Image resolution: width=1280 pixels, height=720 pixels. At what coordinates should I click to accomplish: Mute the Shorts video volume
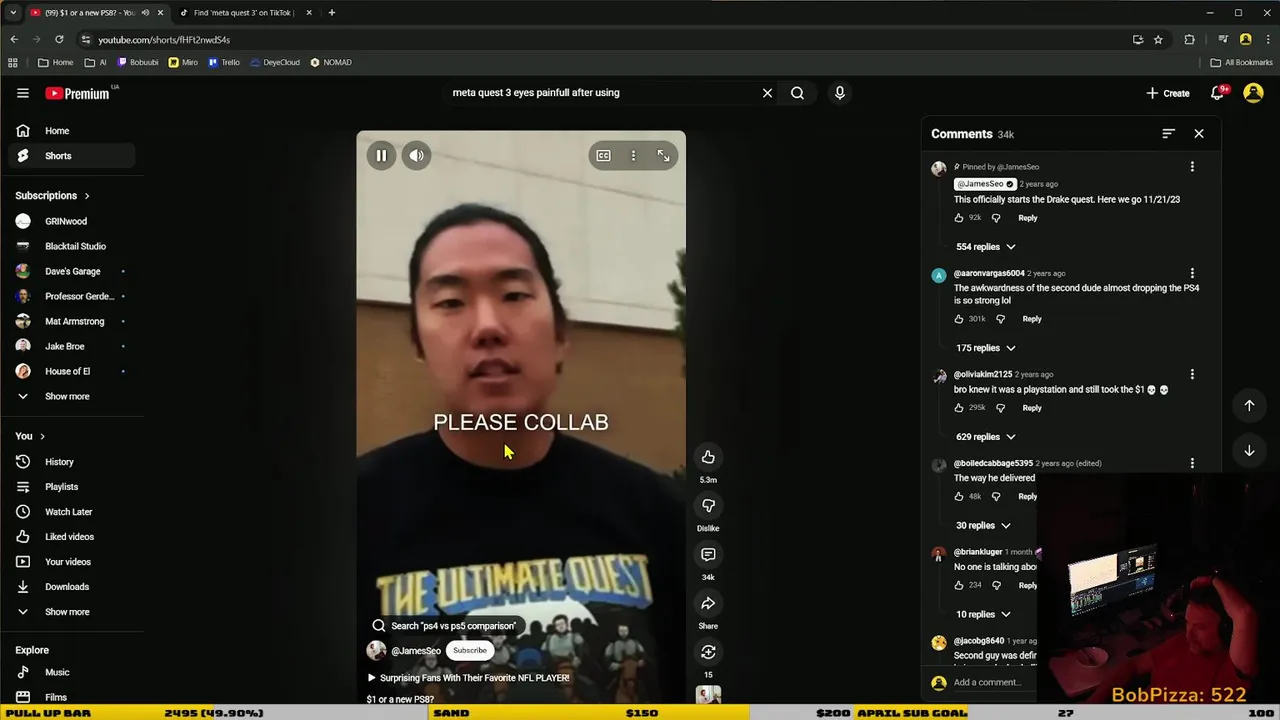[x=416, y=155]
